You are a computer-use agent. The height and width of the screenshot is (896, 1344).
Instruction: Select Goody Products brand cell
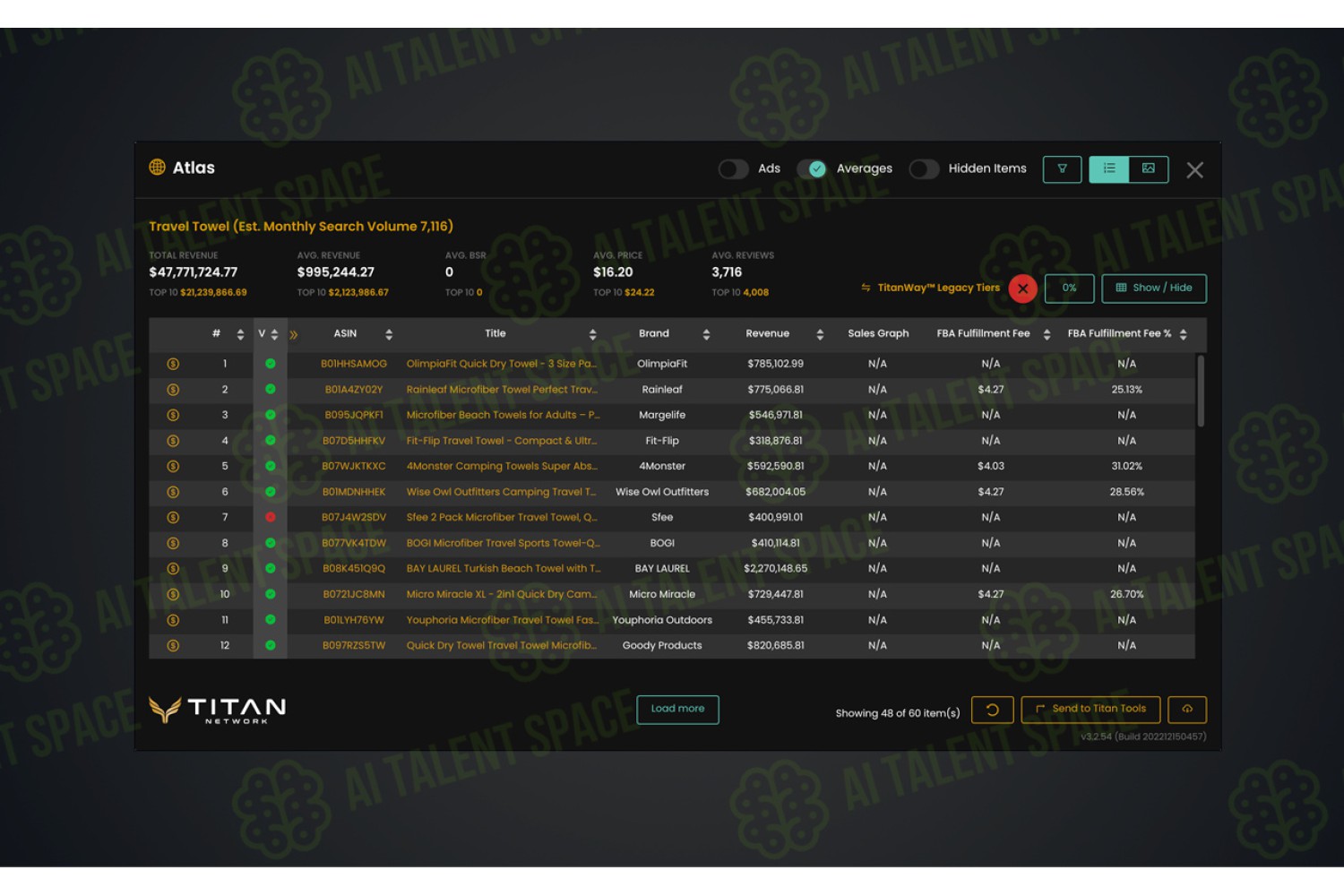[x=662, y=645]
